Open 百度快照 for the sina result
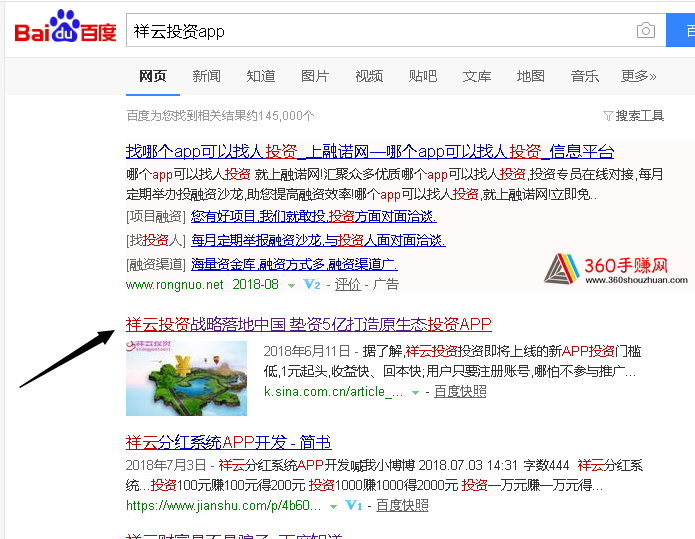The height and width of the screenshot is (539, 695). [x=460, y=392]
